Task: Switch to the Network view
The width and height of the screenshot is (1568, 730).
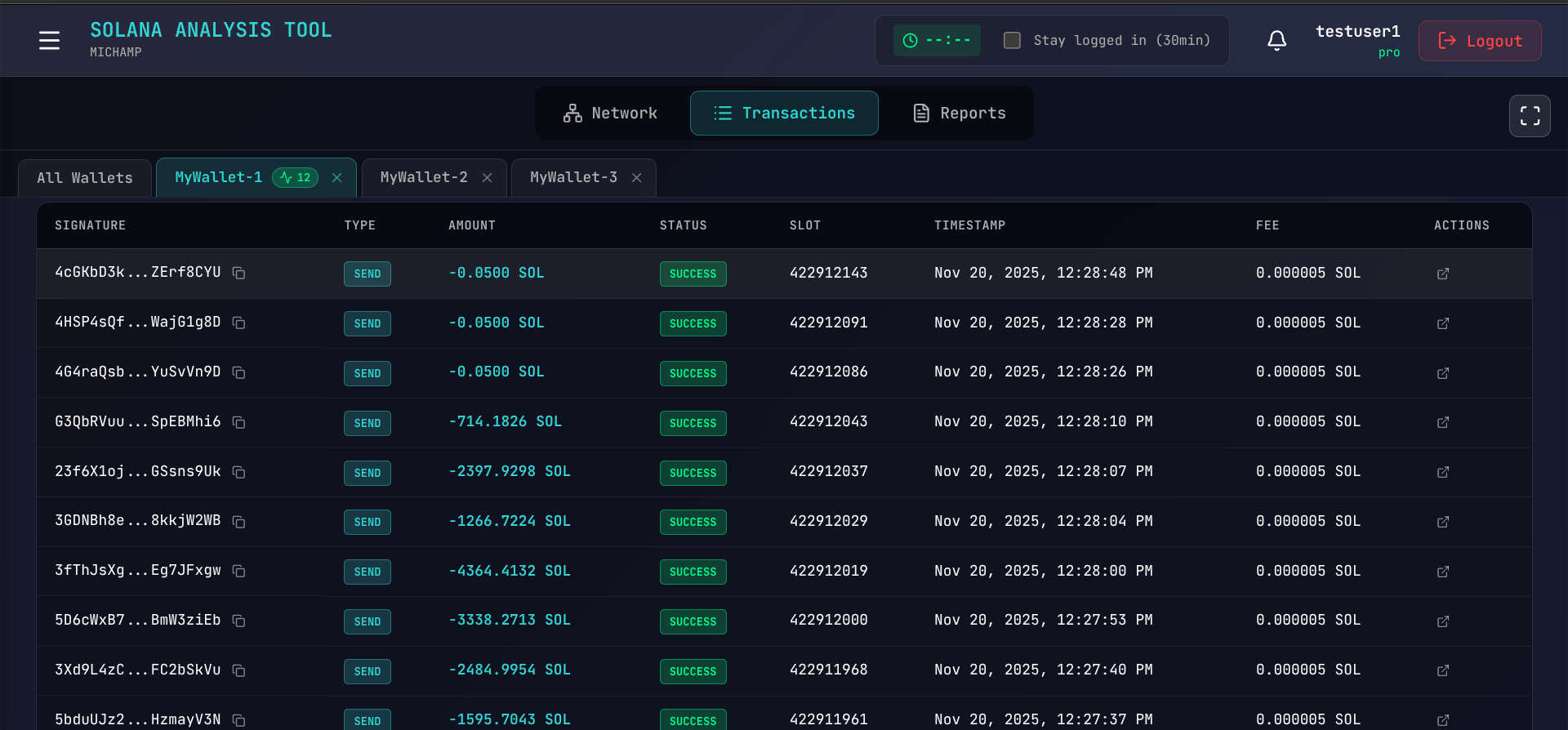Action: (x=610, y=113)
